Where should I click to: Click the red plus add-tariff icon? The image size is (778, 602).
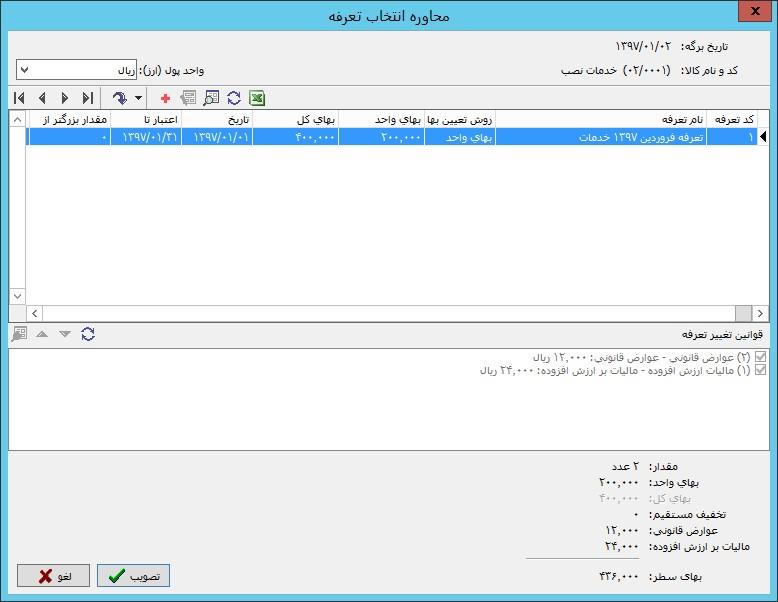click(x=165, y=98)
